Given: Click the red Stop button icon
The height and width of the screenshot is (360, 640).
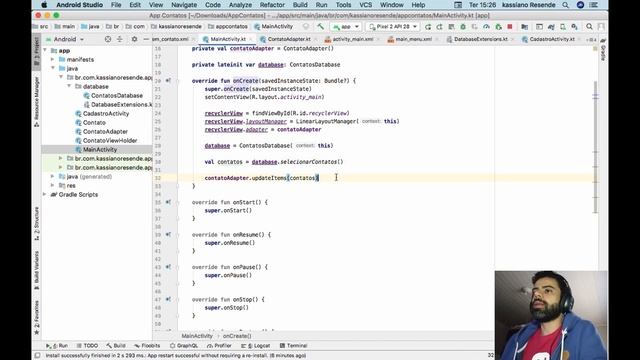Looking at the screenshot, I should [x=510, y=27].
